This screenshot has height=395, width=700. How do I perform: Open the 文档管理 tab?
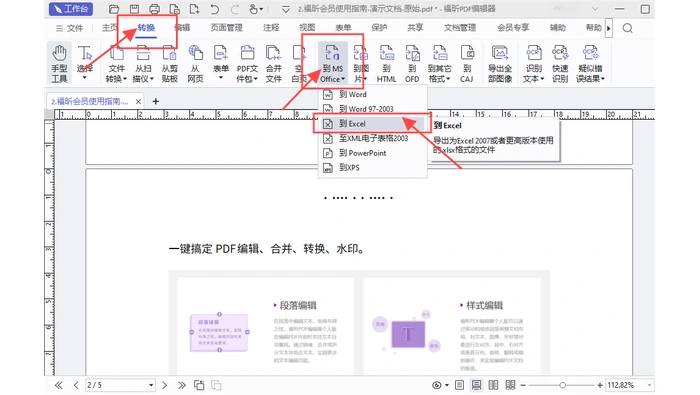coord(460,28)
